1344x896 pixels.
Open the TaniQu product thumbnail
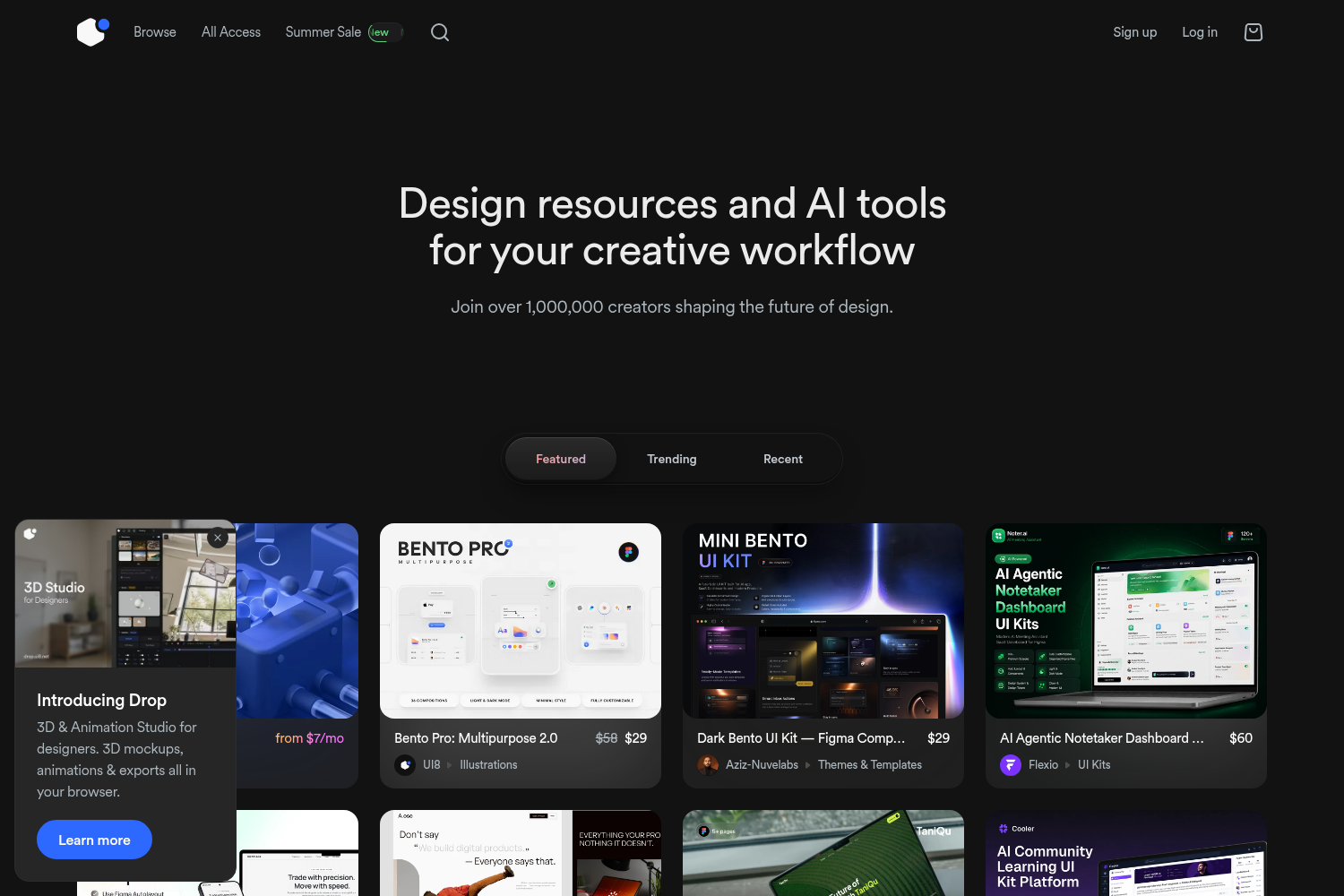pyautogui.click(x=823, y=853)
